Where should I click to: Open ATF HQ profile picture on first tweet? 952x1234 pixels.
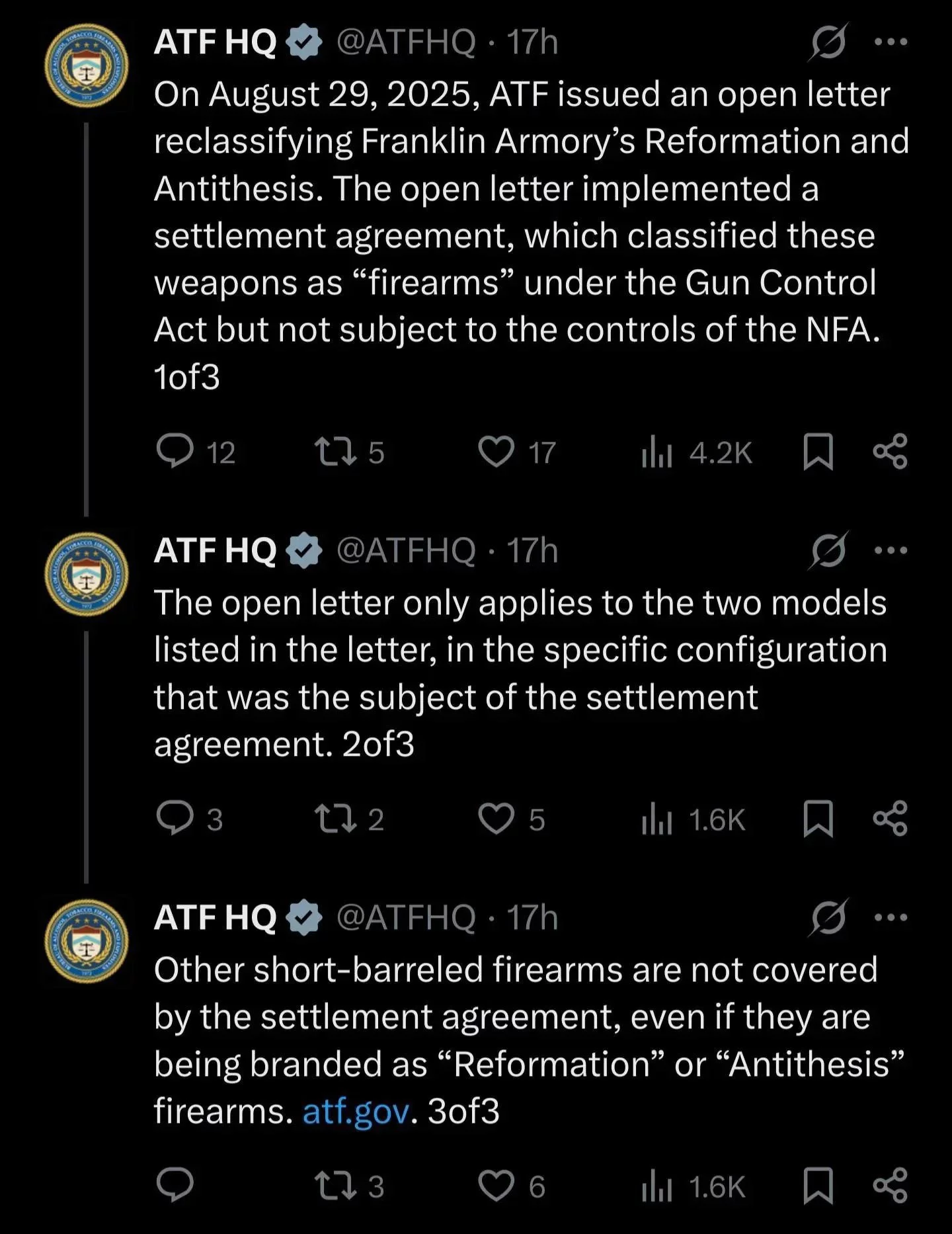click(x=86, y=66)
